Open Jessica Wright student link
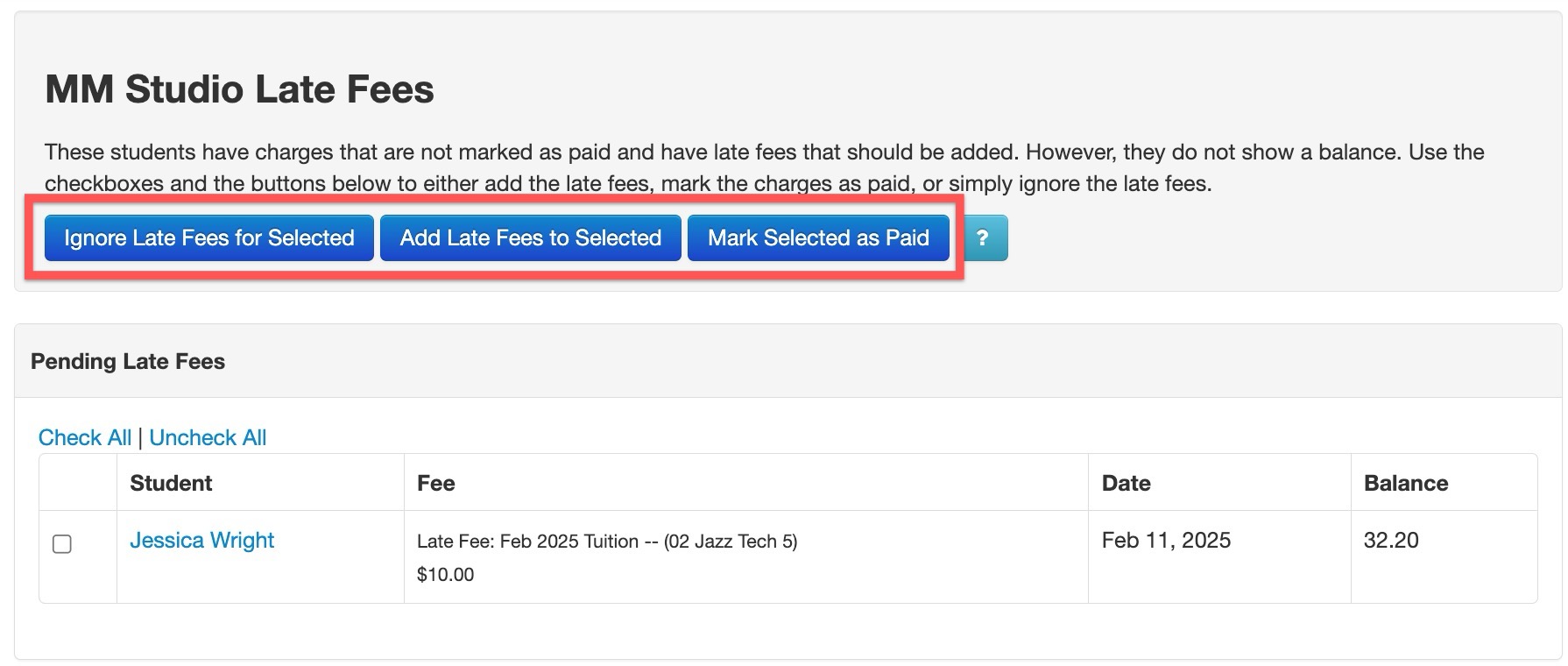 point(202,540)
